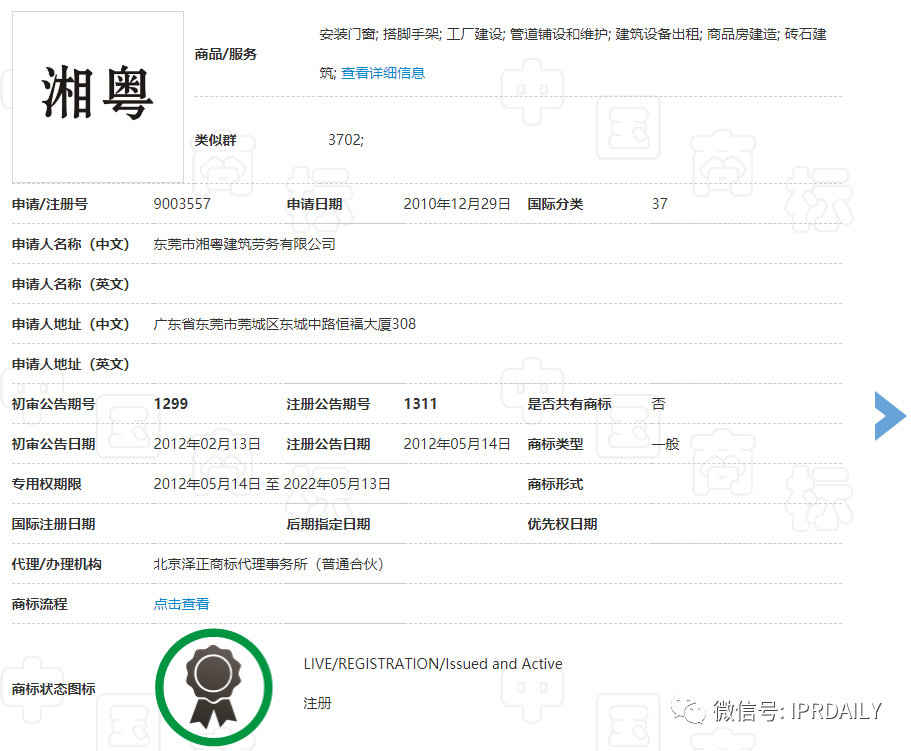Click the 商品/服务 label
Viewport: 911px width, 751px height.
click(x=225, y=54)
